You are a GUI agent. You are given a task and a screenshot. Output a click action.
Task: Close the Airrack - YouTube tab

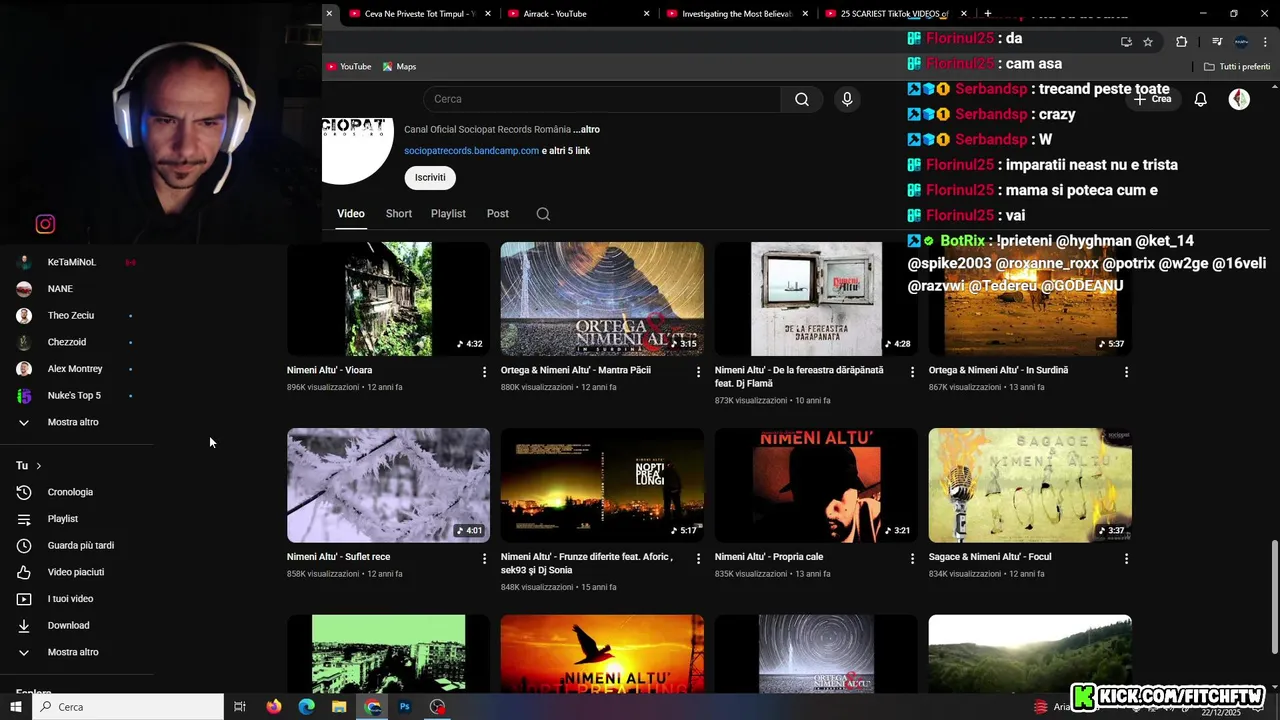click(x=647, y=14)
